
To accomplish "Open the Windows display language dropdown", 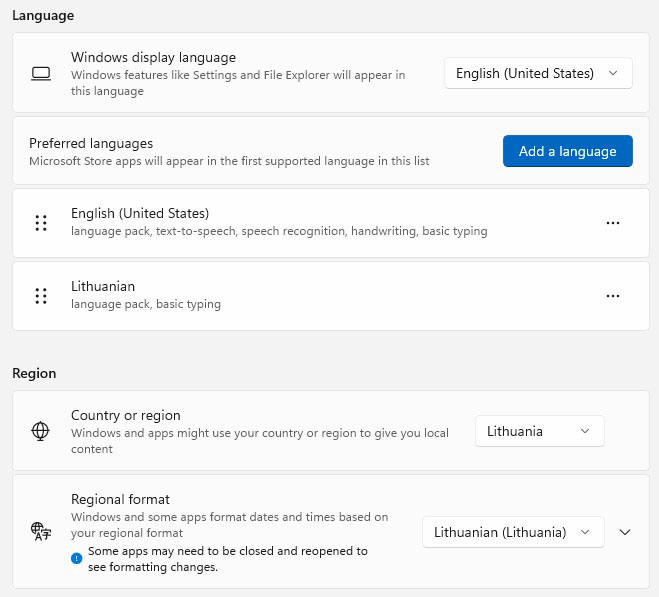I will click(537, 73).
